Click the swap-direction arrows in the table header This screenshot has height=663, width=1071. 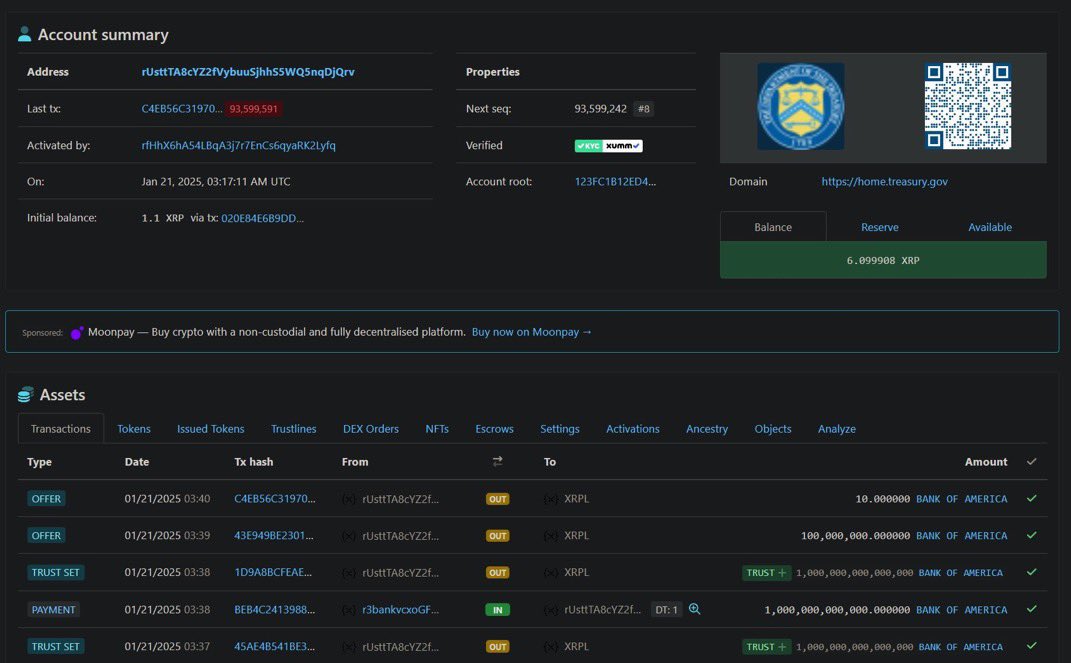[x=497, y=461]
